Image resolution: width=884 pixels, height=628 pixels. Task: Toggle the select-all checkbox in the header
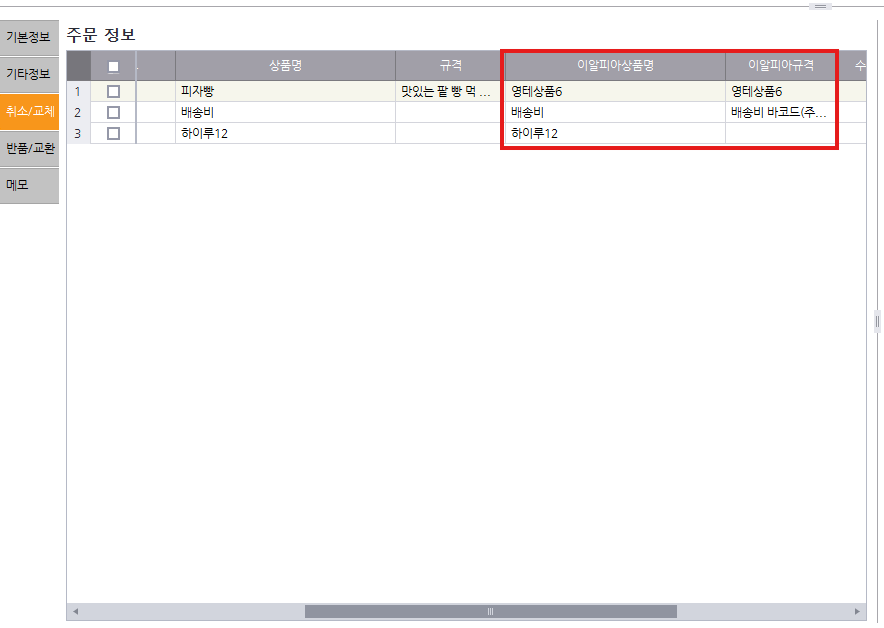point(113,66)
